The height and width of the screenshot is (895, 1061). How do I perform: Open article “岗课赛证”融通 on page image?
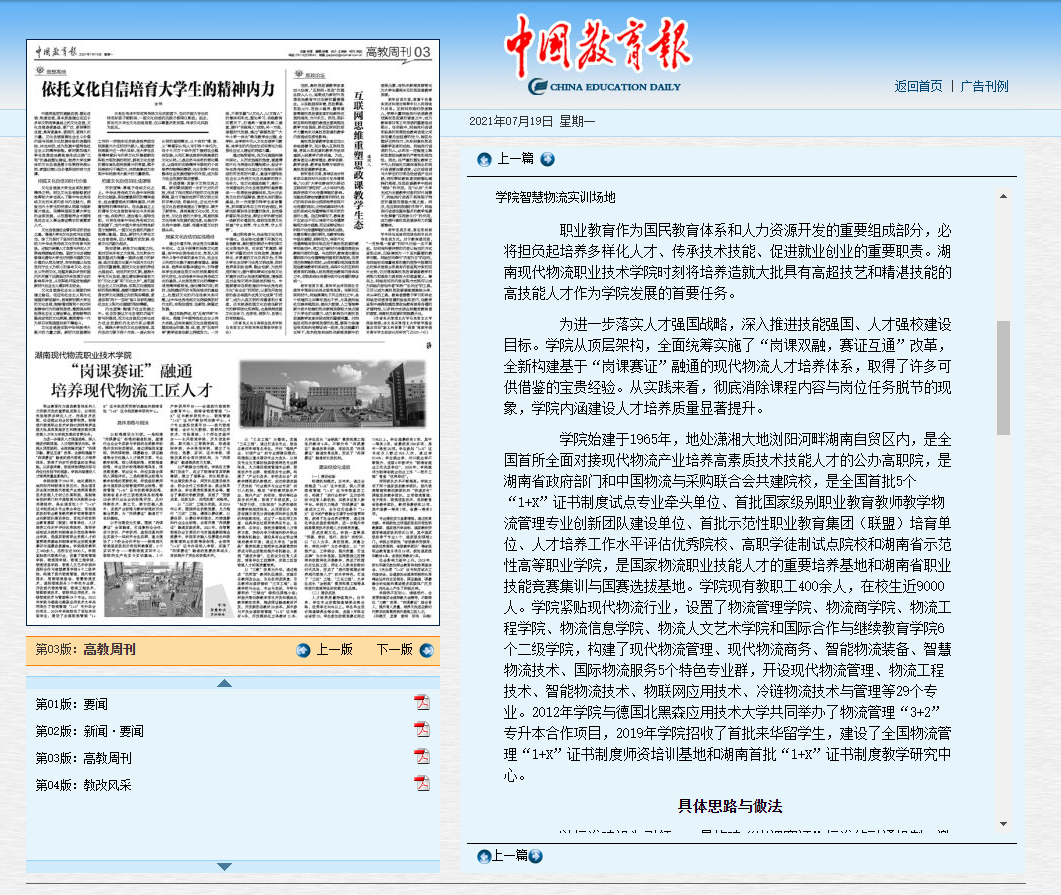coord(132,380)
